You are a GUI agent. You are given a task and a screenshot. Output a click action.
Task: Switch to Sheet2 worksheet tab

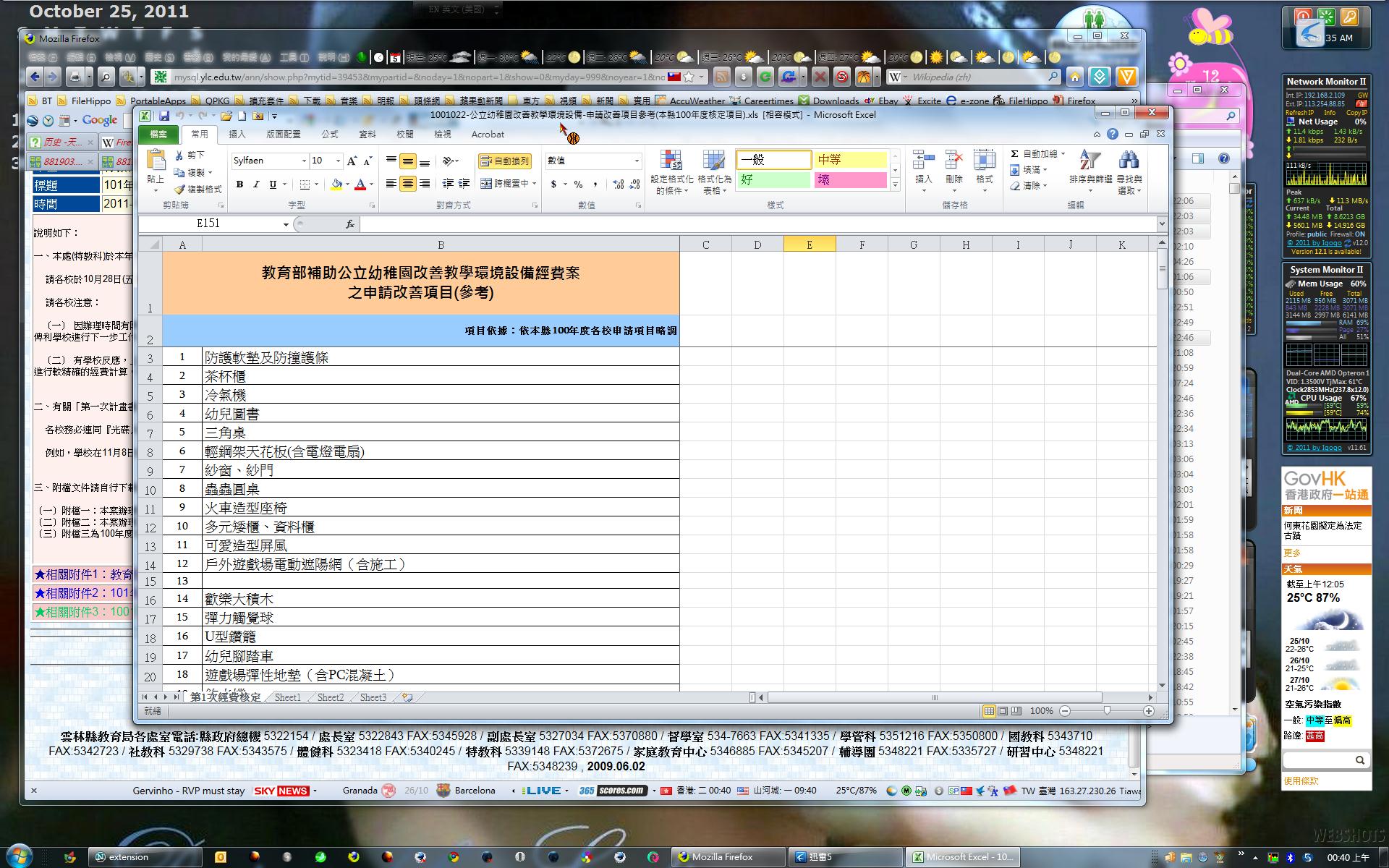pyautogui.click(x=331, y=697)
